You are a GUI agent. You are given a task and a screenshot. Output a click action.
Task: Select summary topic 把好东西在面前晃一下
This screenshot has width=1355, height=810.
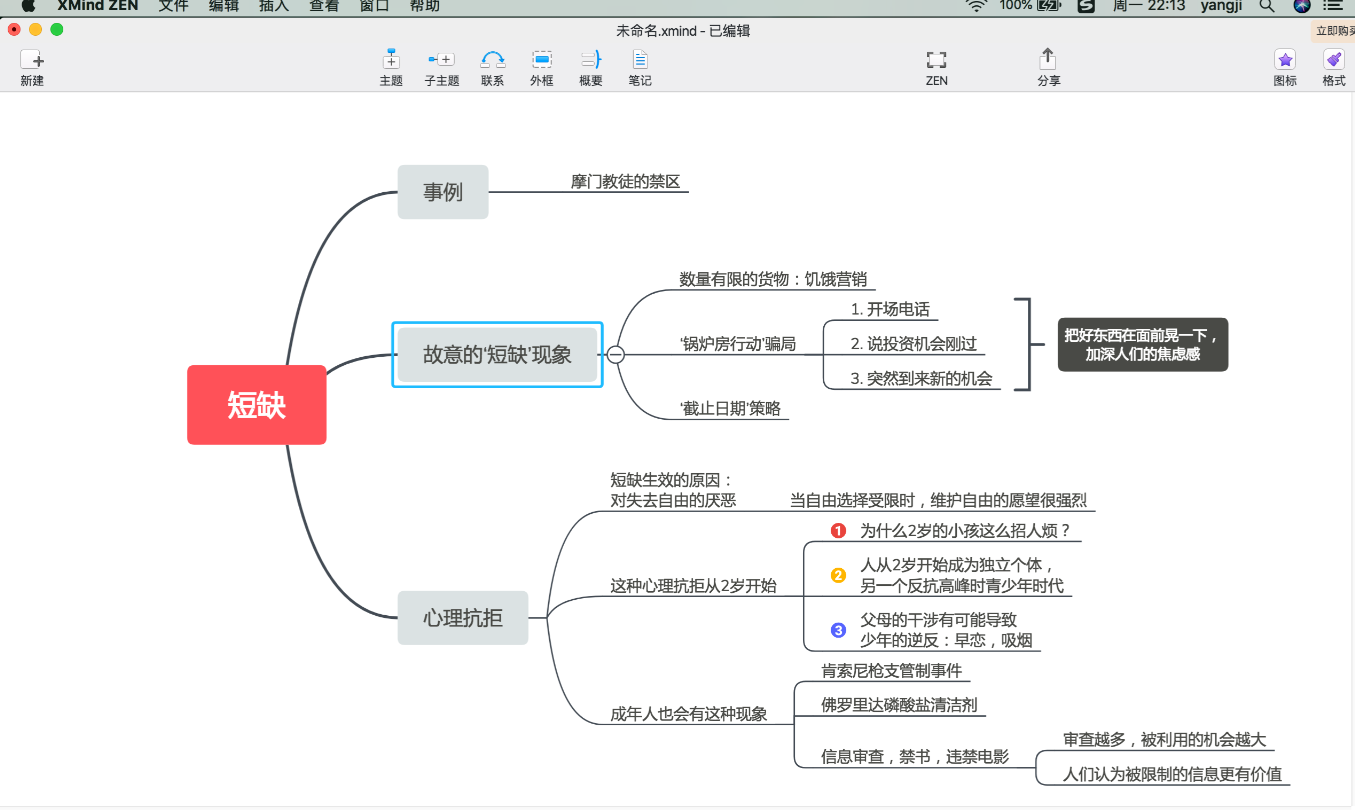click(x=1143, y=345)
